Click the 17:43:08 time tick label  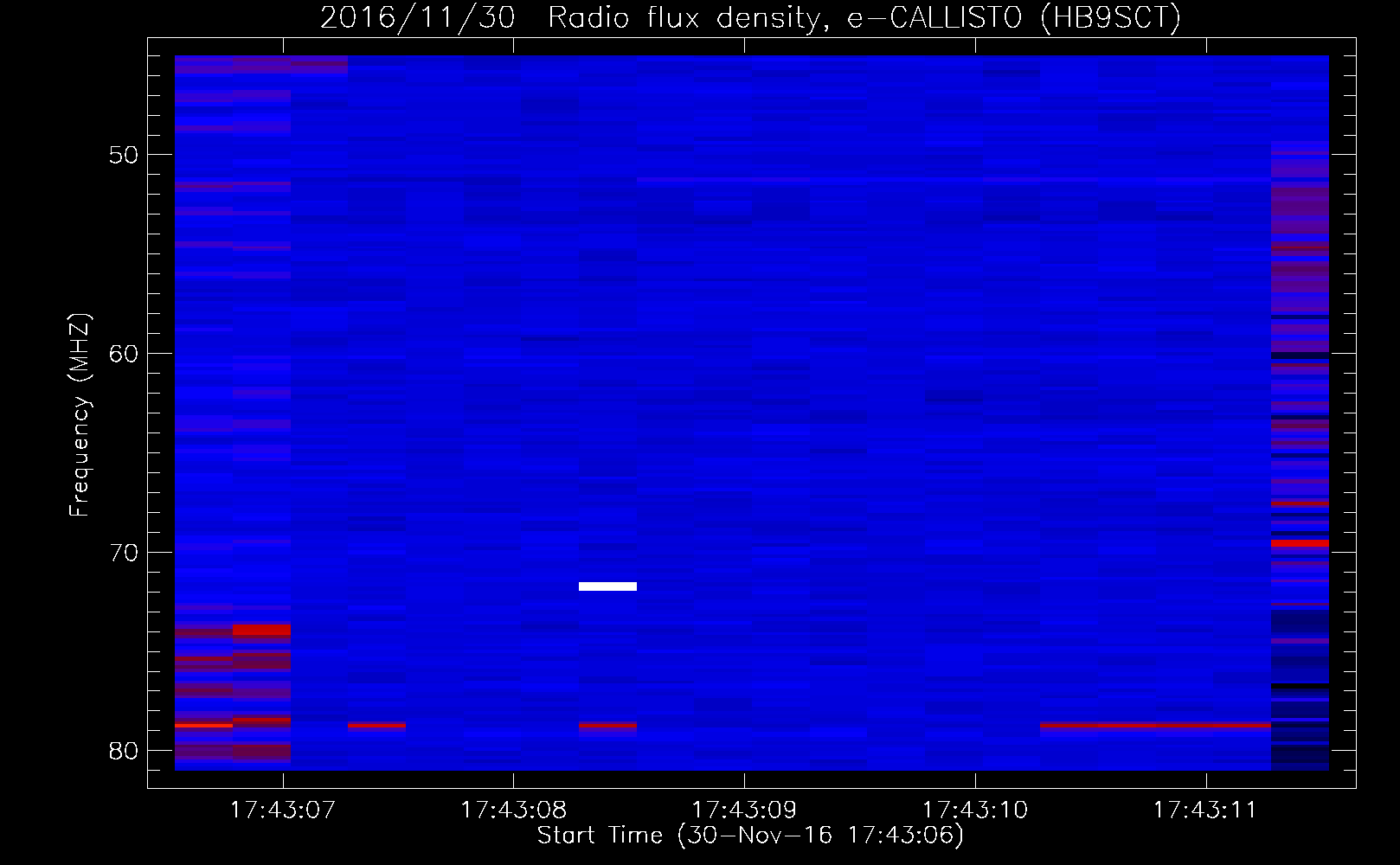coord(513,811)
